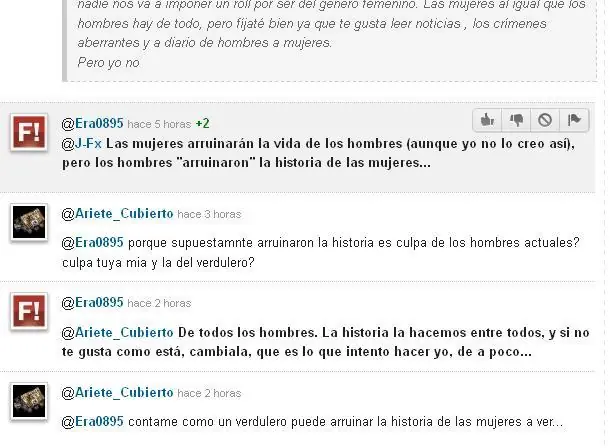Image resolution: width=610 pixels, height=448 pixels.
Task: Click the 'hace 3 horas' timestamp
Action: point(209,214)
